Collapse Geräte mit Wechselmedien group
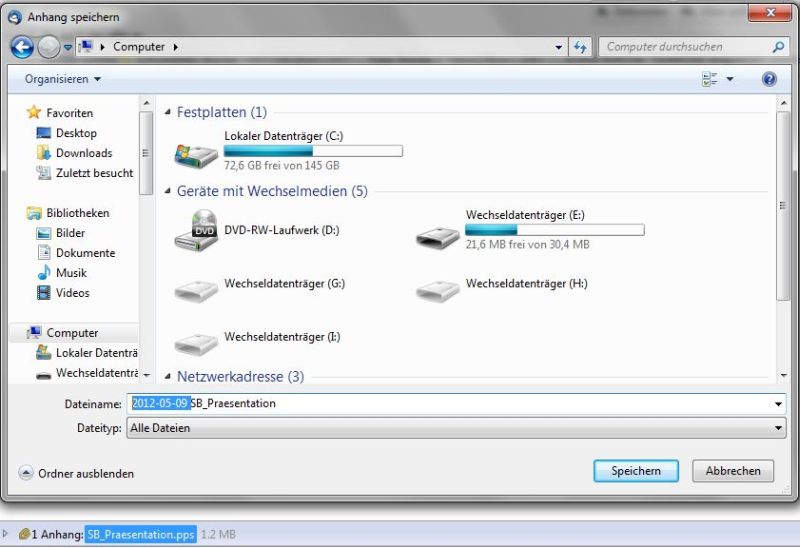 point(167,191)
